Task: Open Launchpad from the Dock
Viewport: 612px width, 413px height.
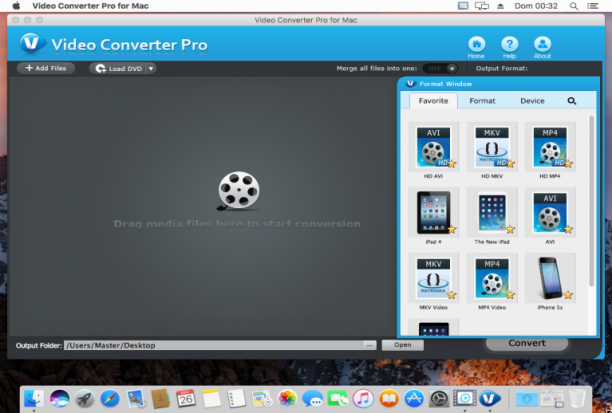Action: [x=85, y=399]
